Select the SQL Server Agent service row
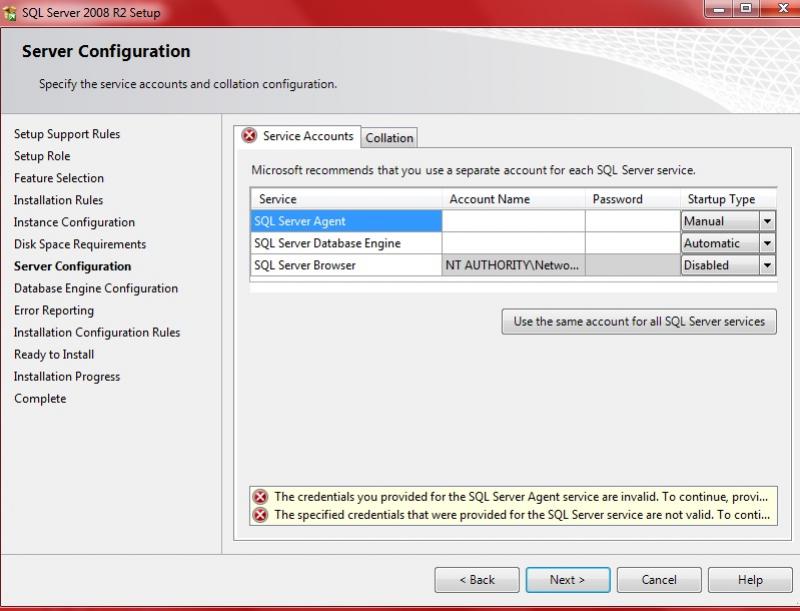 [x=346, y=221]
